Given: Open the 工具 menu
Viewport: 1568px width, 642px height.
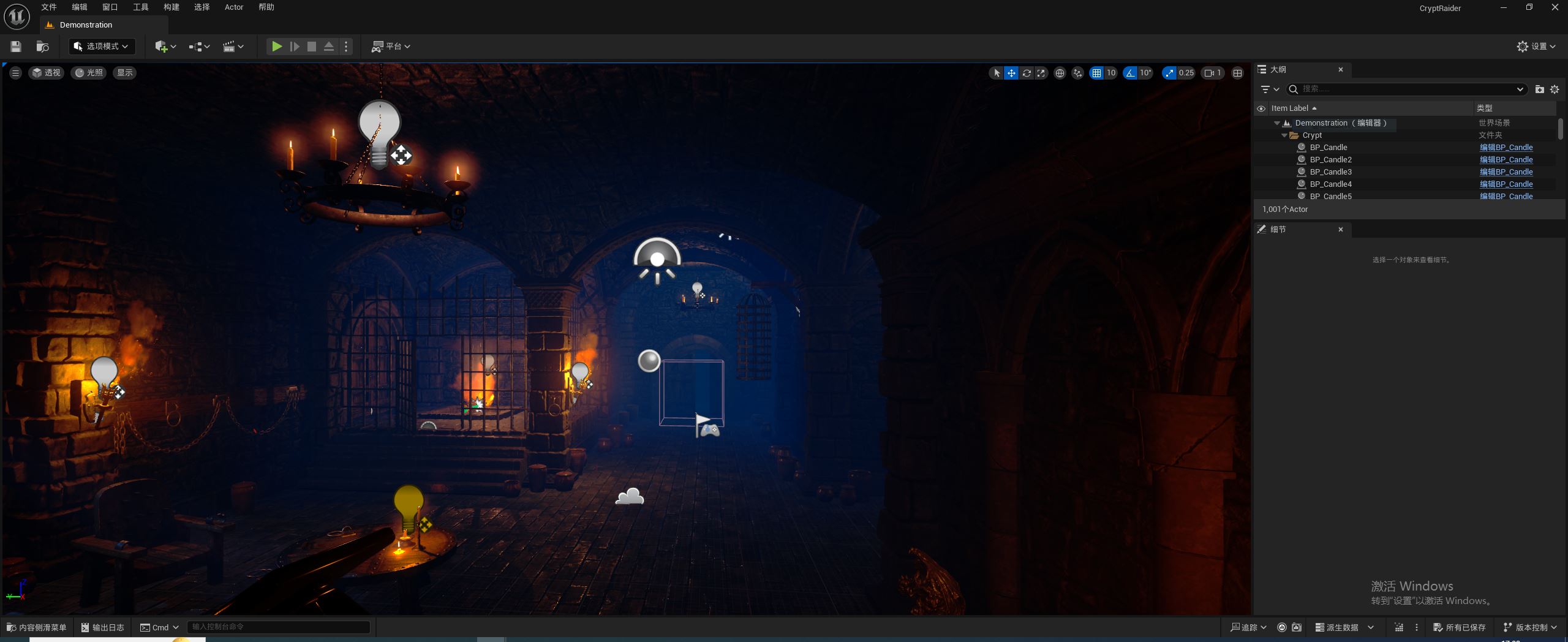Looking at the screenshot, I should coord(141,7).
